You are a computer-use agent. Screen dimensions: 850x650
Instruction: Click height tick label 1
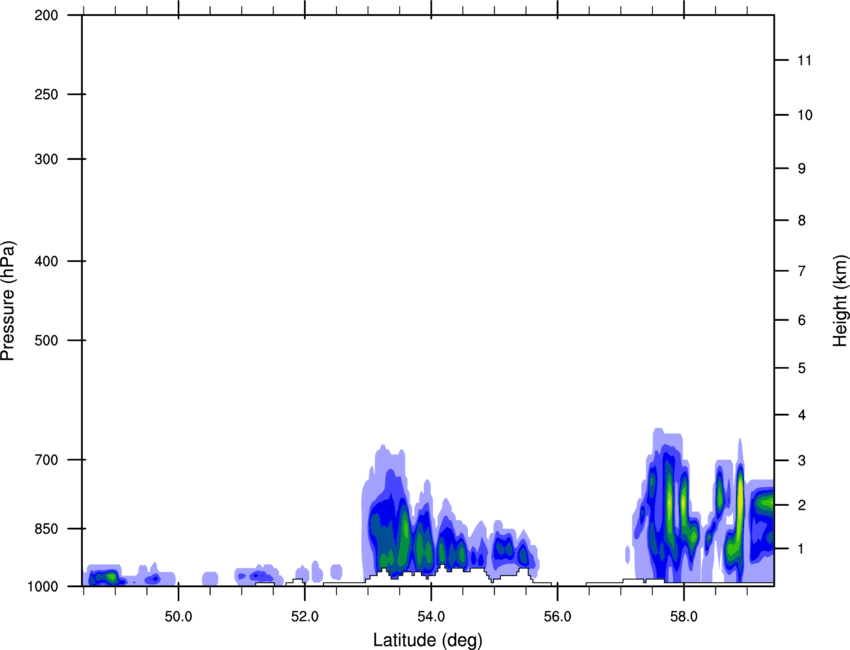[x=802, y=549]
